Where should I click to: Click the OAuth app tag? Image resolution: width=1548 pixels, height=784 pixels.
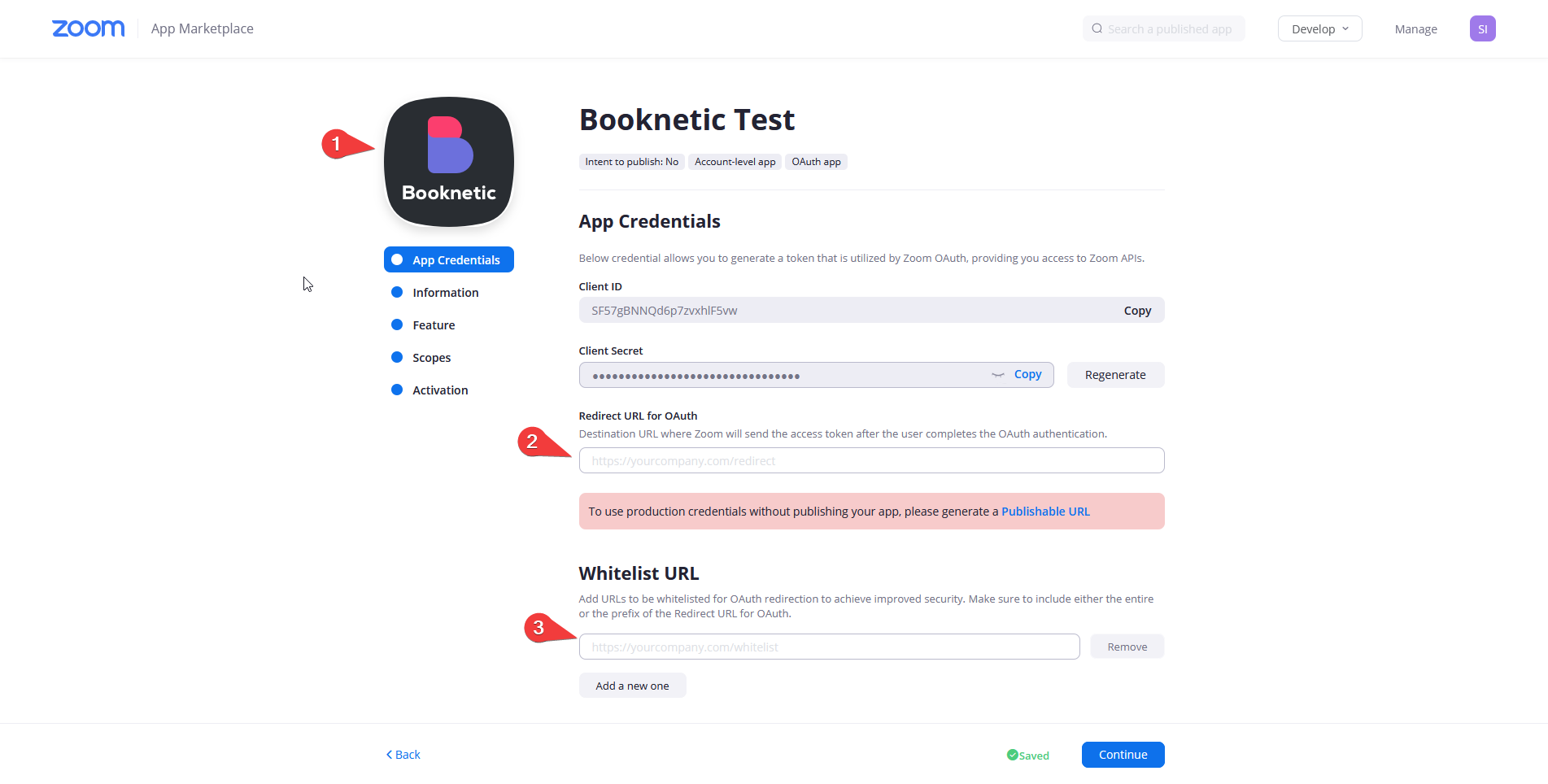click(x=816, y=162)
